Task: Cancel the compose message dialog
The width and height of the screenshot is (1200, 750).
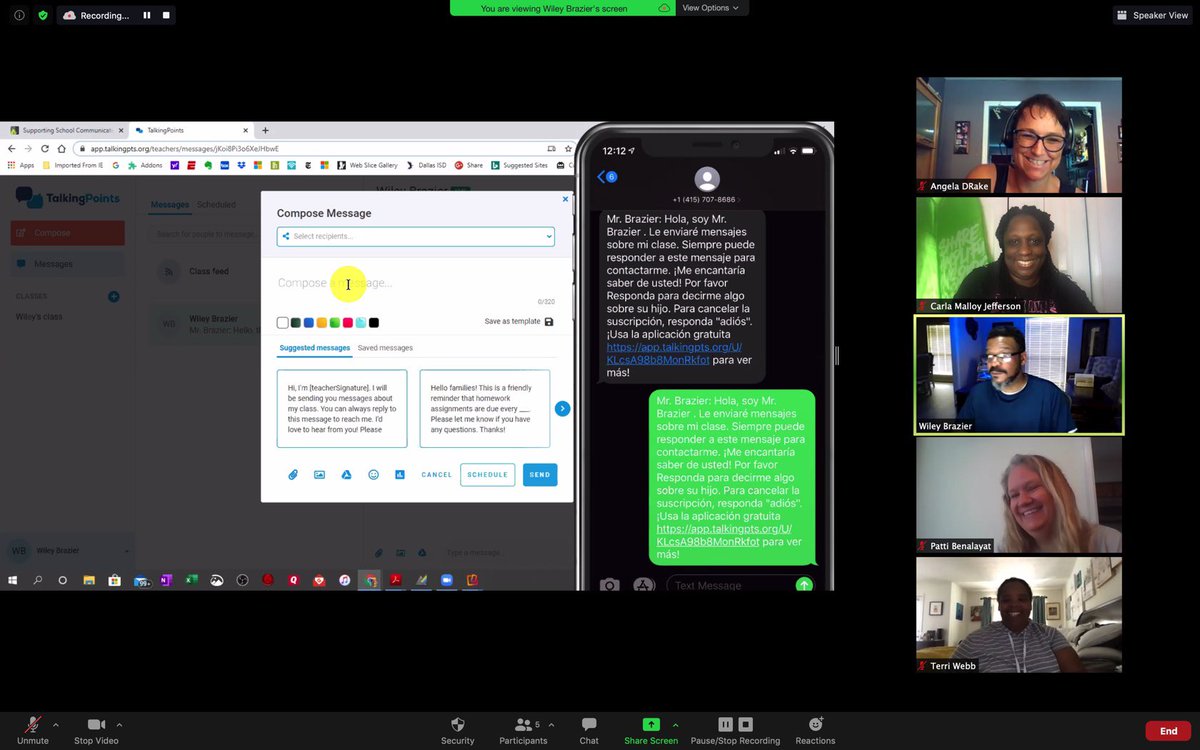Action: (x=437, y=474)
